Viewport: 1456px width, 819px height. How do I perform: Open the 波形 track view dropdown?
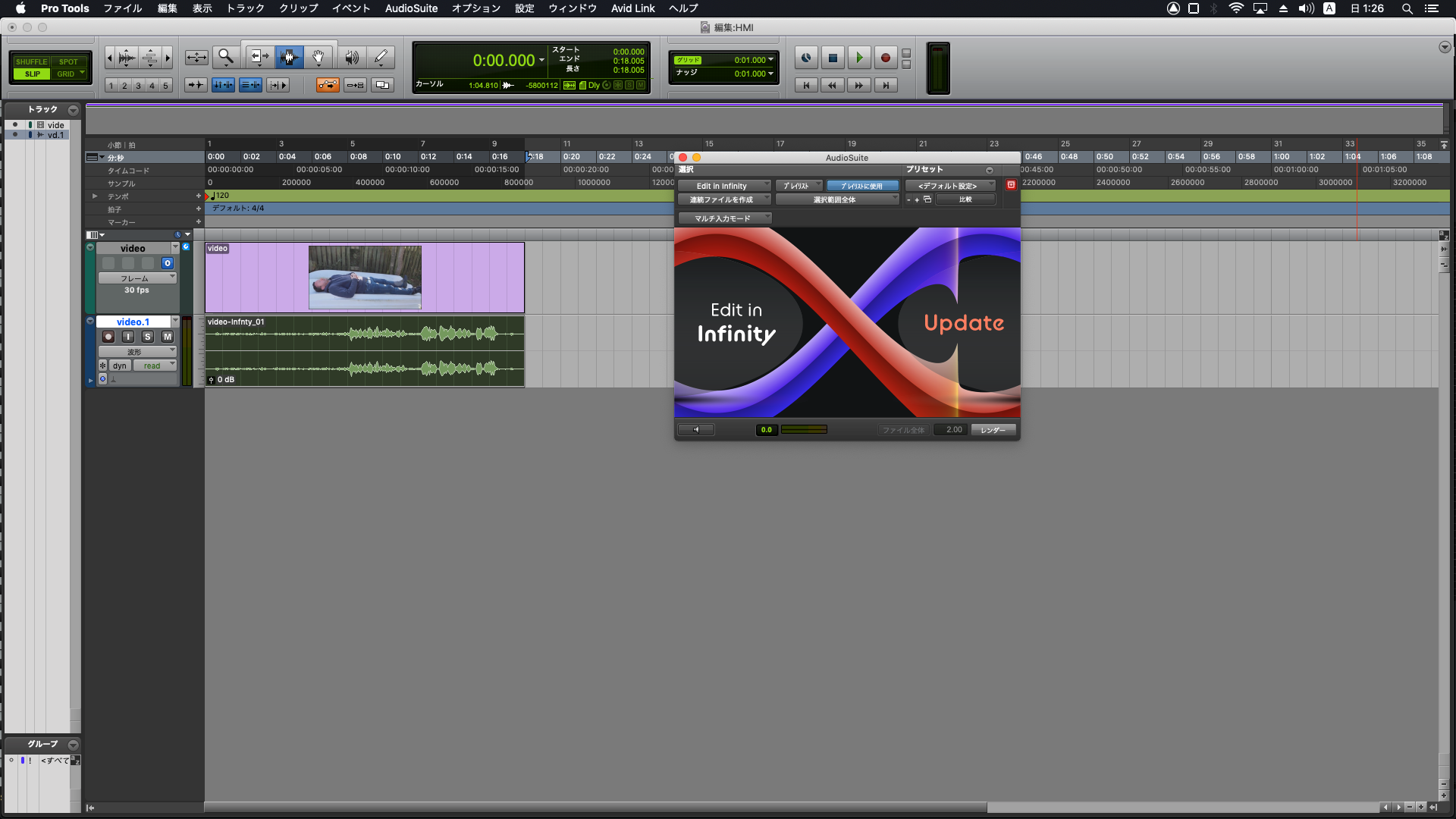click(x=137, y=352)
